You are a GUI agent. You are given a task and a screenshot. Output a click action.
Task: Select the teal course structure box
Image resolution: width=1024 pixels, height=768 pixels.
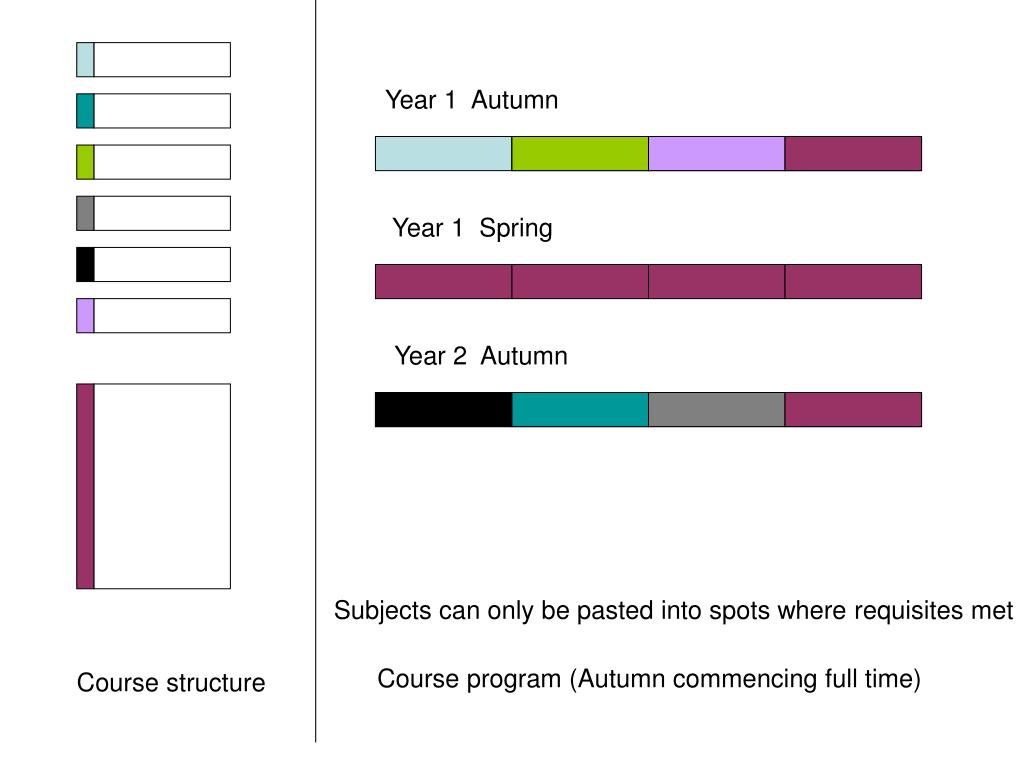point(153,110)
